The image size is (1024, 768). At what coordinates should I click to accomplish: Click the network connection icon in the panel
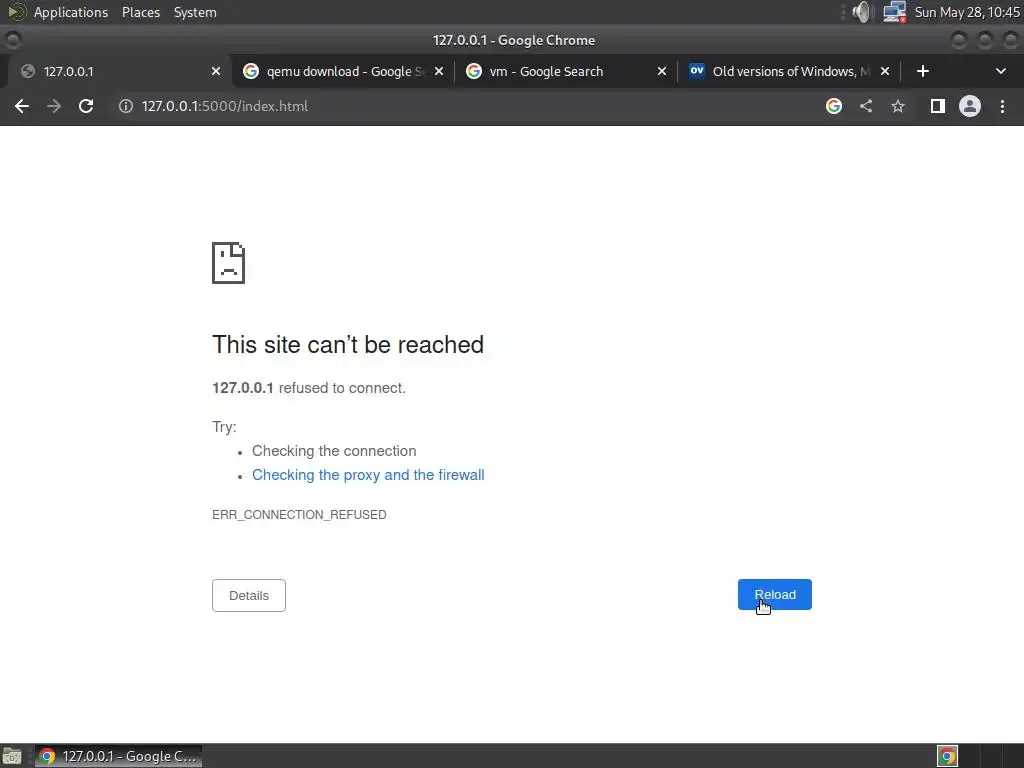(894, 12)
